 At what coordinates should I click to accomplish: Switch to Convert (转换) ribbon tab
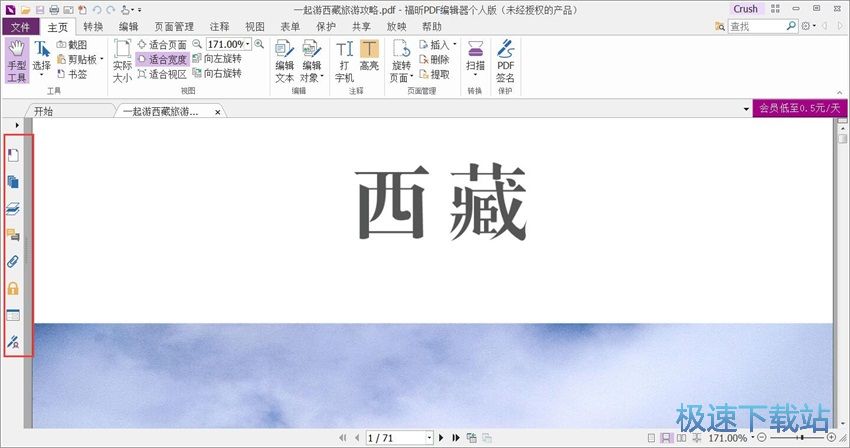point(93,27)
